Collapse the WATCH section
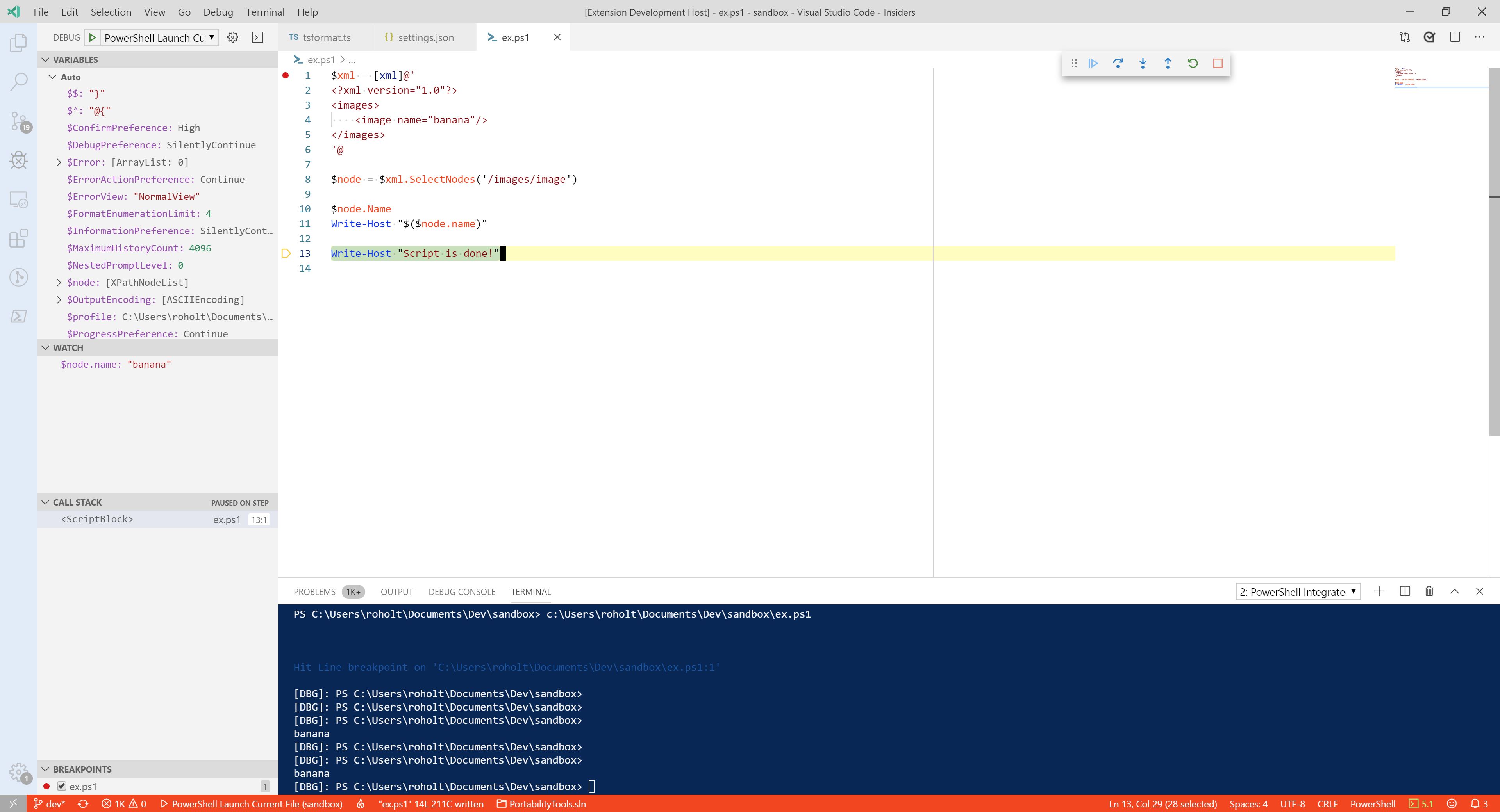 click(x=46, y=347)
